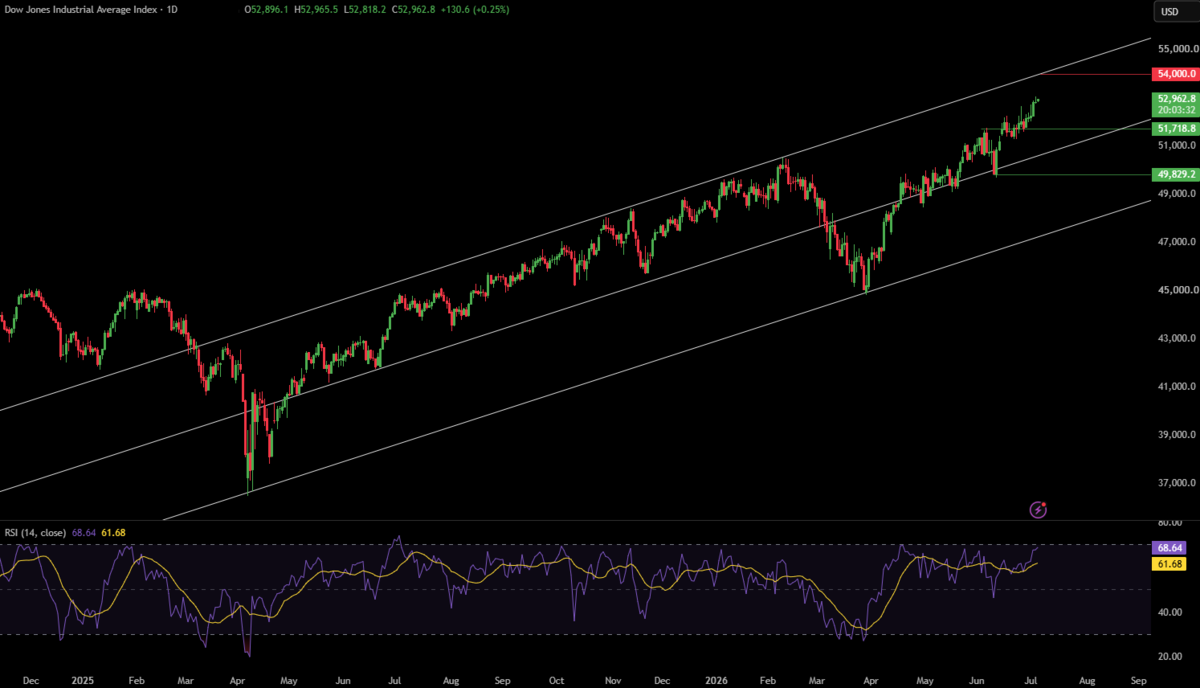Image resolution: width=1200 pixels, height=688 pixels.
Task: Click the 2026 year label on time axis
Action: [x=715, y=679]
